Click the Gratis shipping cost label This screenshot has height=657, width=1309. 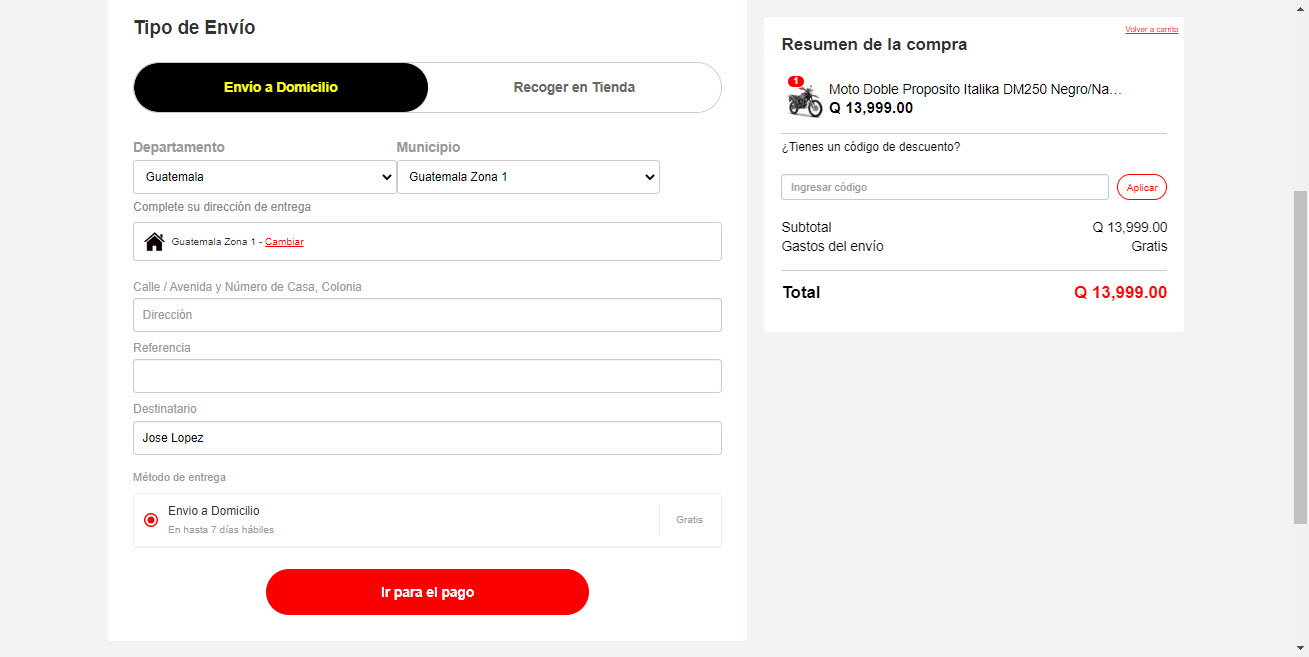(1149, 246)
